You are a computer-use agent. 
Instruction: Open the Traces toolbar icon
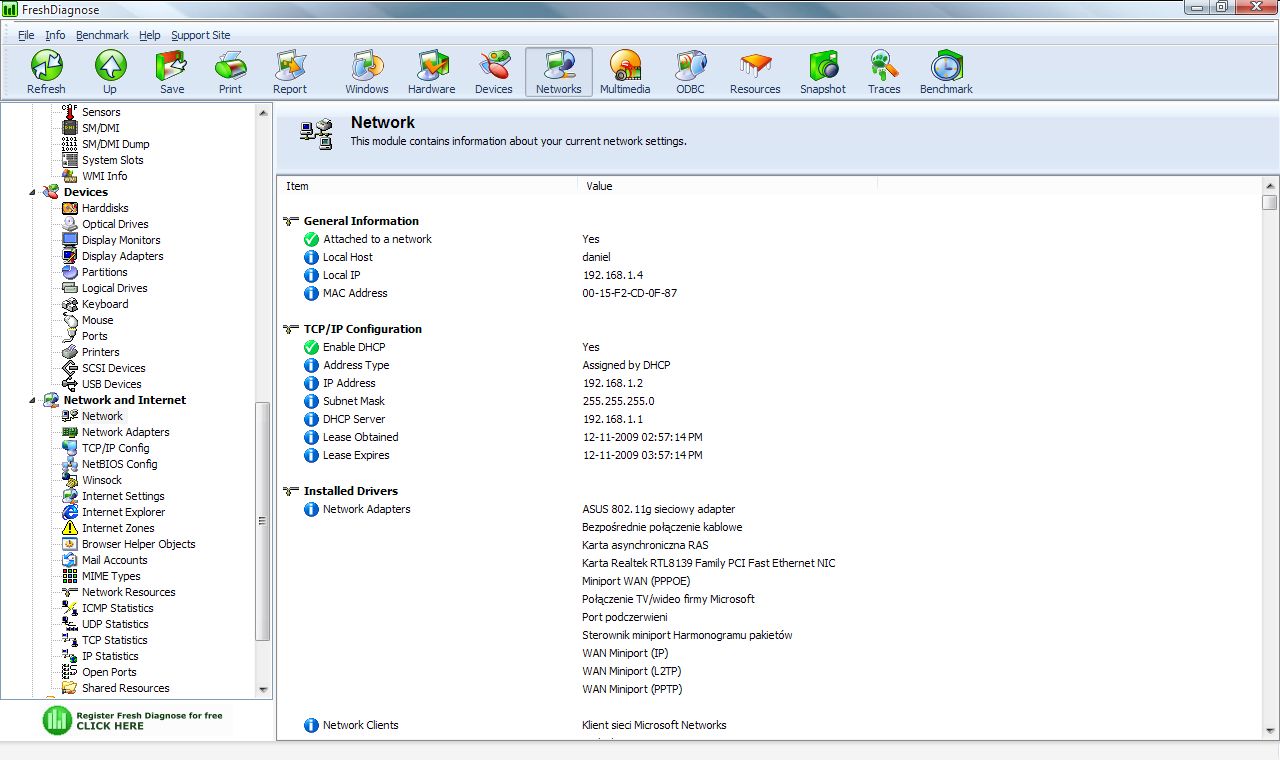pyautogui.click(x=884, y=72)
